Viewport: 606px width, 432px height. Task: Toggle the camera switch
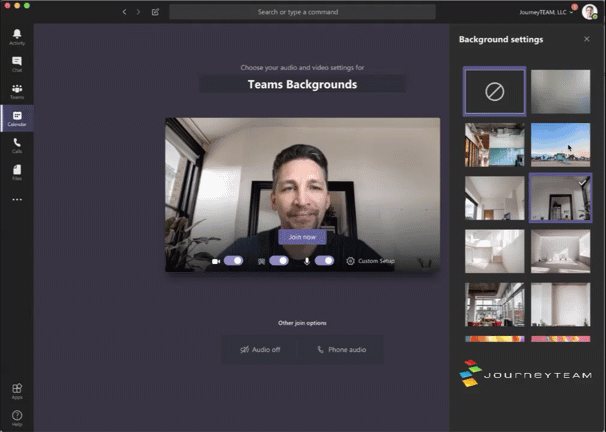[x=233, y=261]
